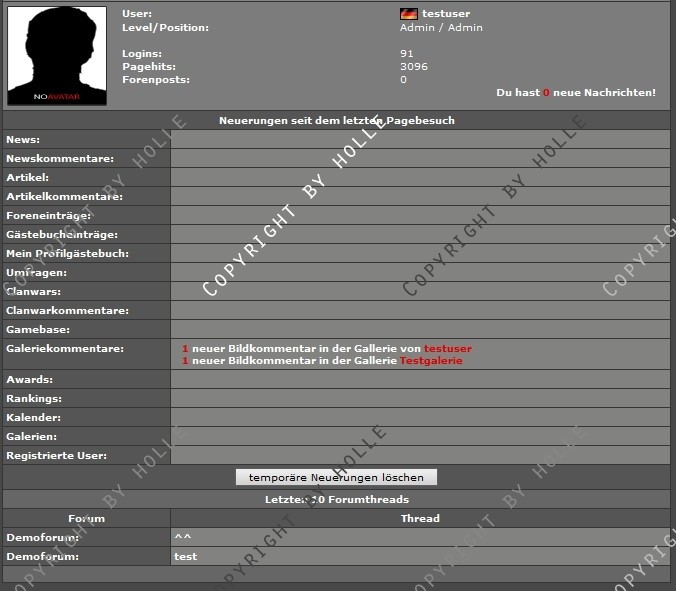The image size is (676, 591).
Task: Click the 'Umfragen:' row label
Action: [36, 272]
